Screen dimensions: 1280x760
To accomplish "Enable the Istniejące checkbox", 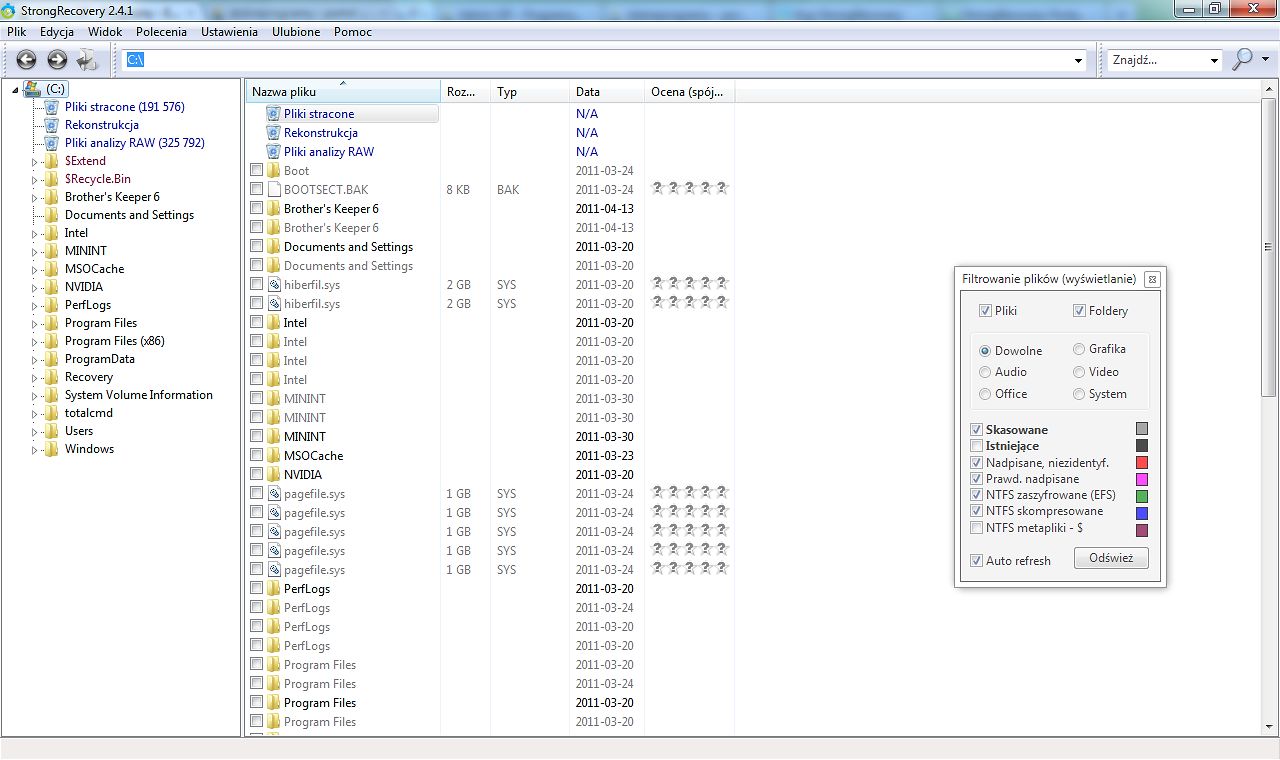I will coord(976,446).
